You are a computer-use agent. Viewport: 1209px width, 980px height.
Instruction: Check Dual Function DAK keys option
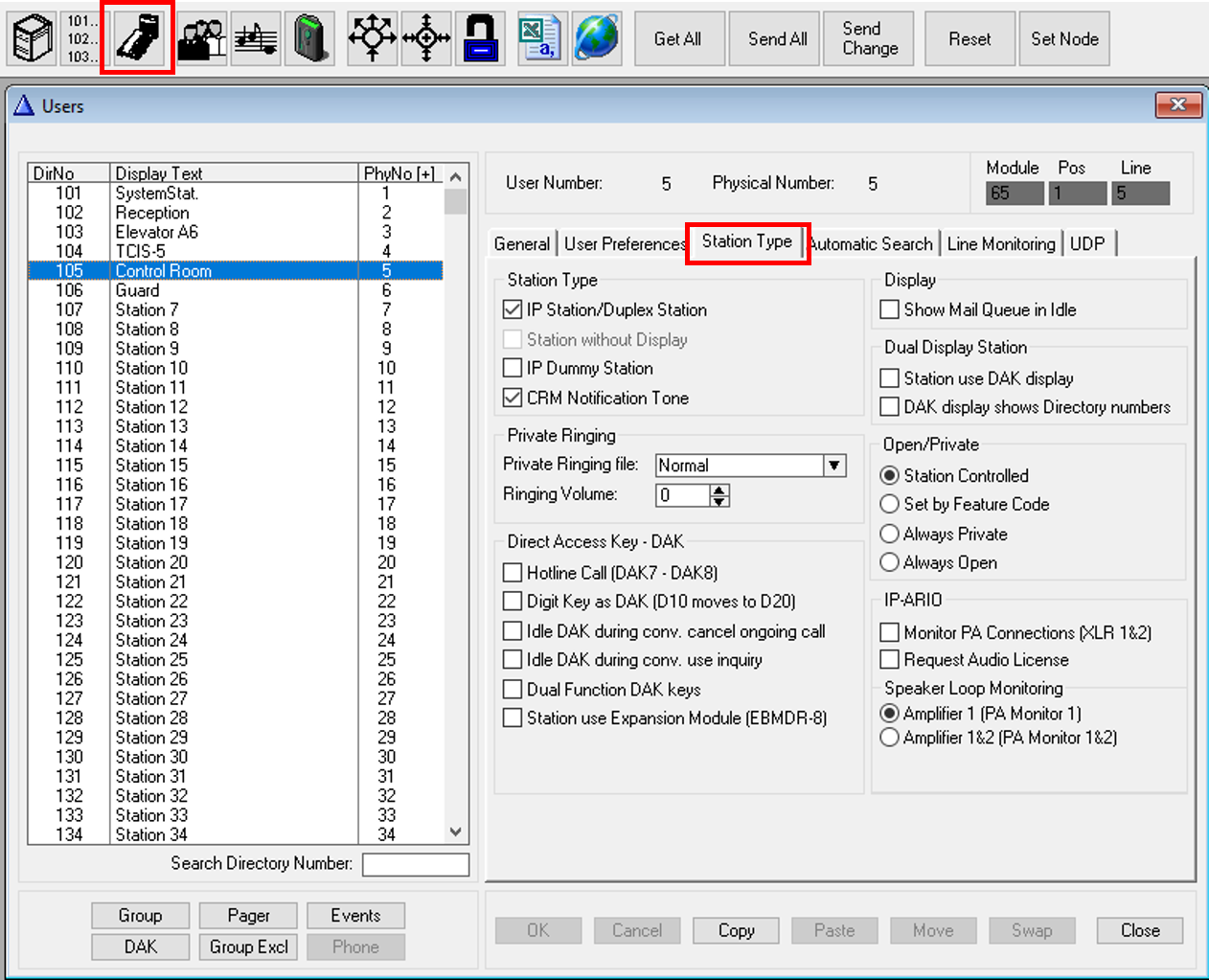pos(513,690)
